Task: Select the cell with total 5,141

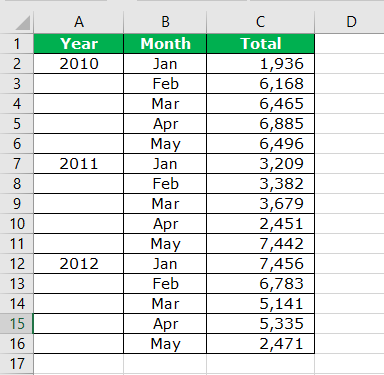Action: [261, 304]
